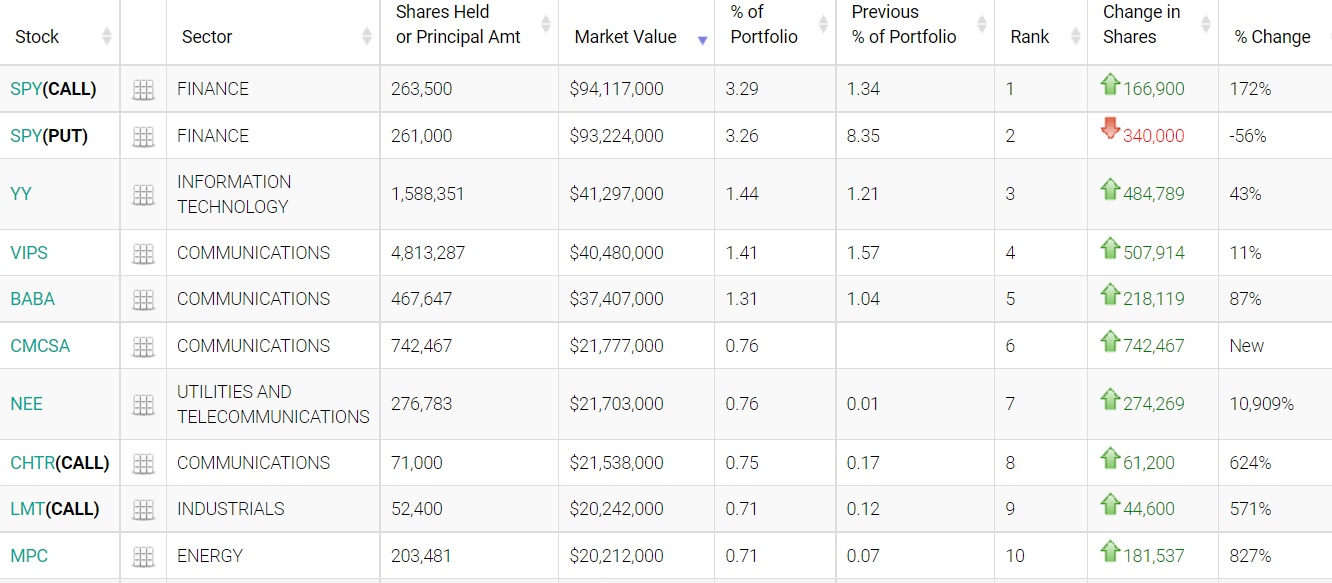Click the table icon beside NEE
Viewport: 1332px width, 583px height.
143,405
